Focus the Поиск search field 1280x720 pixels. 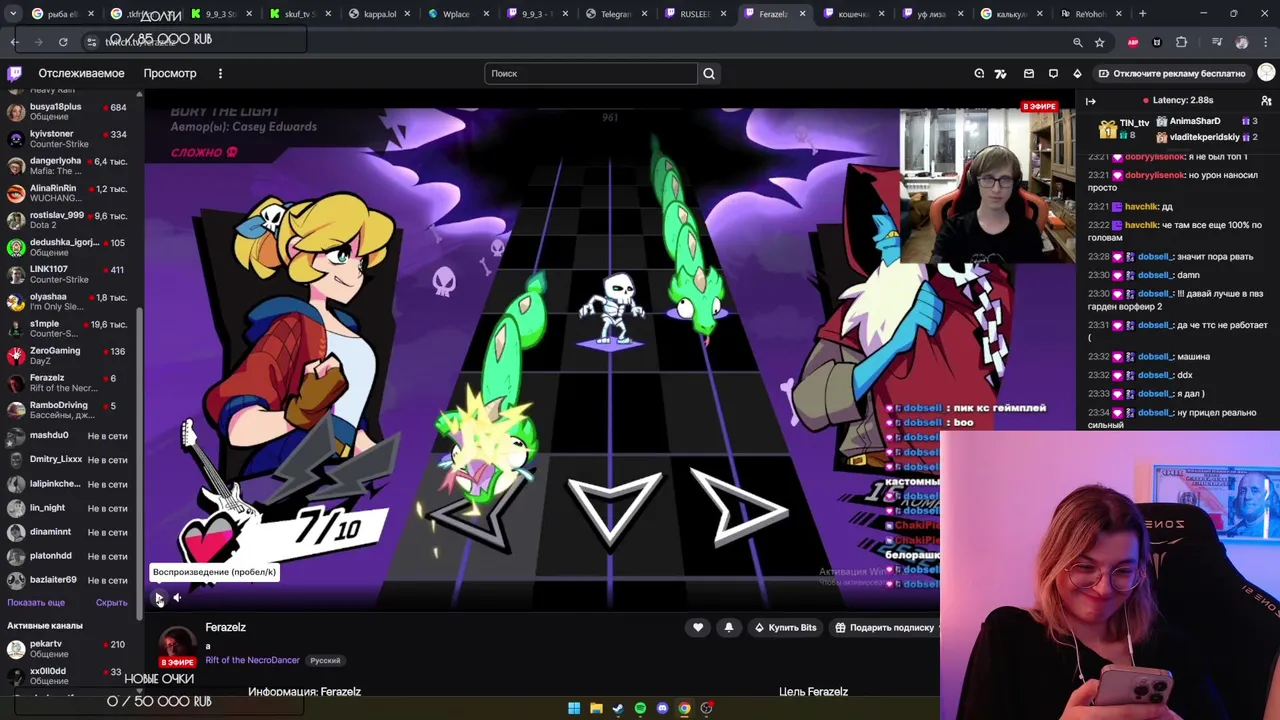click(591, 73)
